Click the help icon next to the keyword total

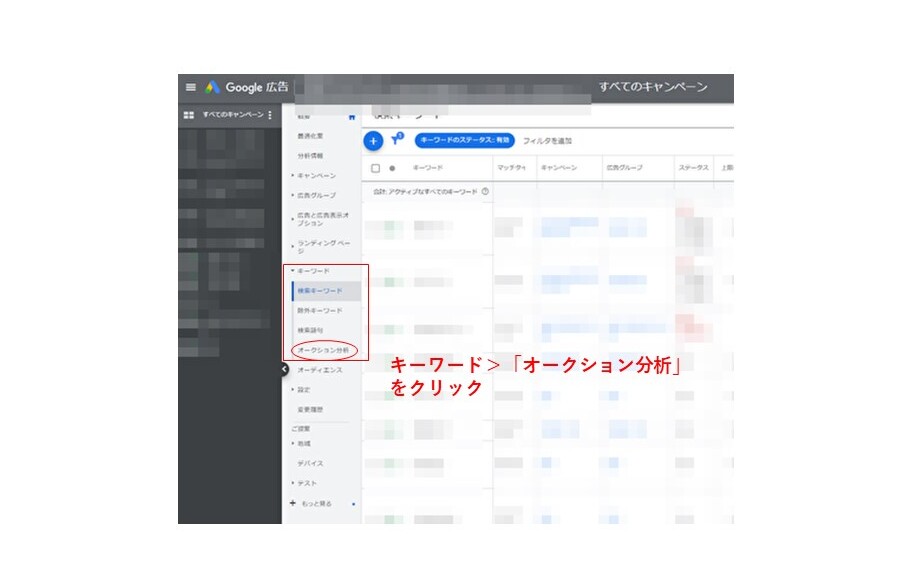tap(485, 191)
